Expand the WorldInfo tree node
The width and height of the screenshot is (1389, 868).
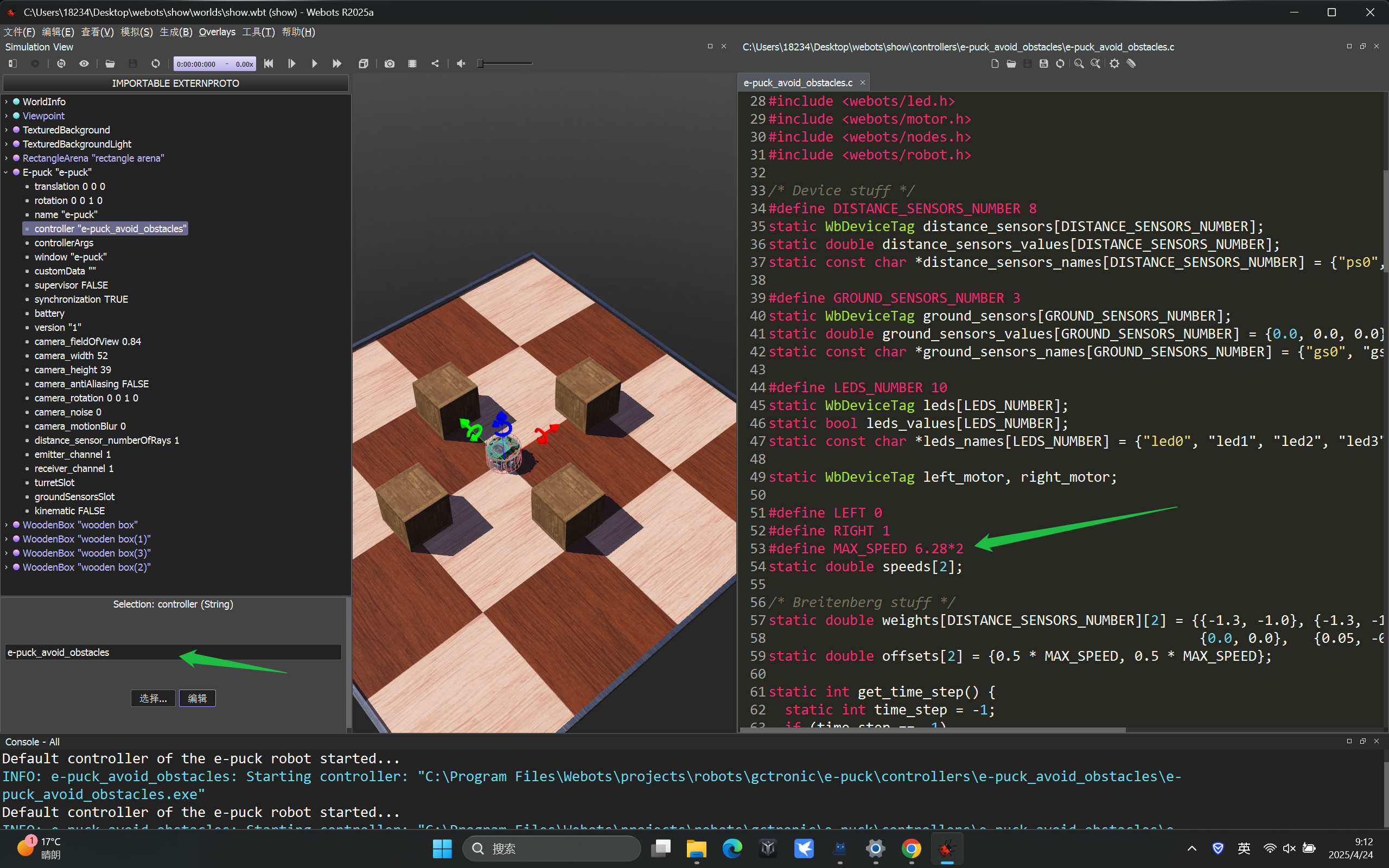(7, 101)
